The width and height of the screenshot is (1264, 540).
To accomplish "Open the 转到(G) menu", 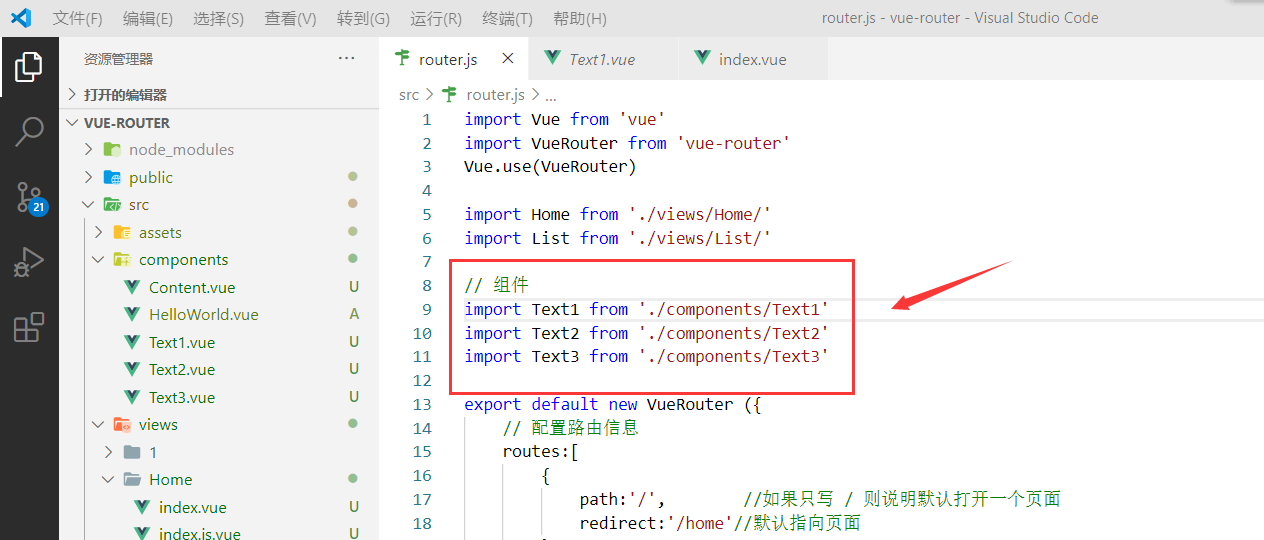I will click(x=364, y=18).
